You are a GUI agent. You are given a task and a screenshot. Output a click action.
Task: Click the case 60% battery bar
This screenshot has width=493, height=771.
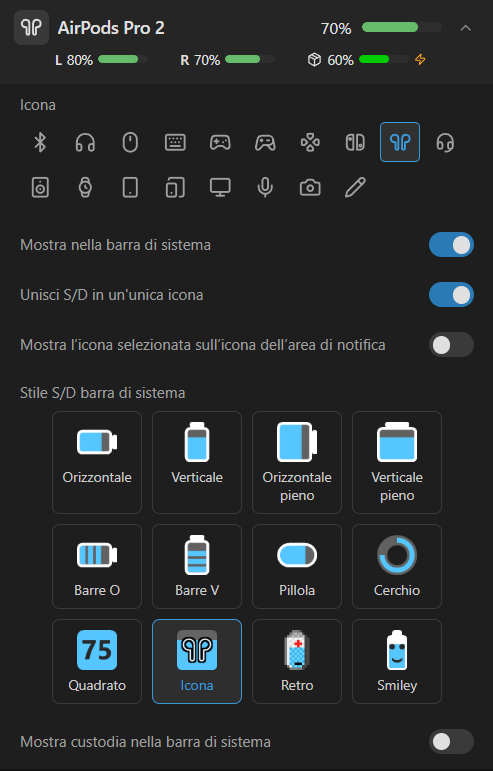(384, 59)
